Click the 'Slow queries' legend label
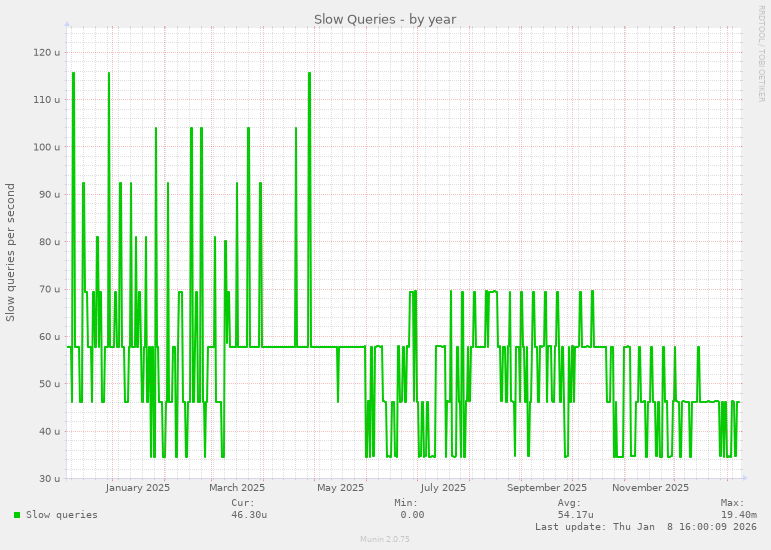The height and width of the screenshot is (550, 771). click(x=62, y=515)
